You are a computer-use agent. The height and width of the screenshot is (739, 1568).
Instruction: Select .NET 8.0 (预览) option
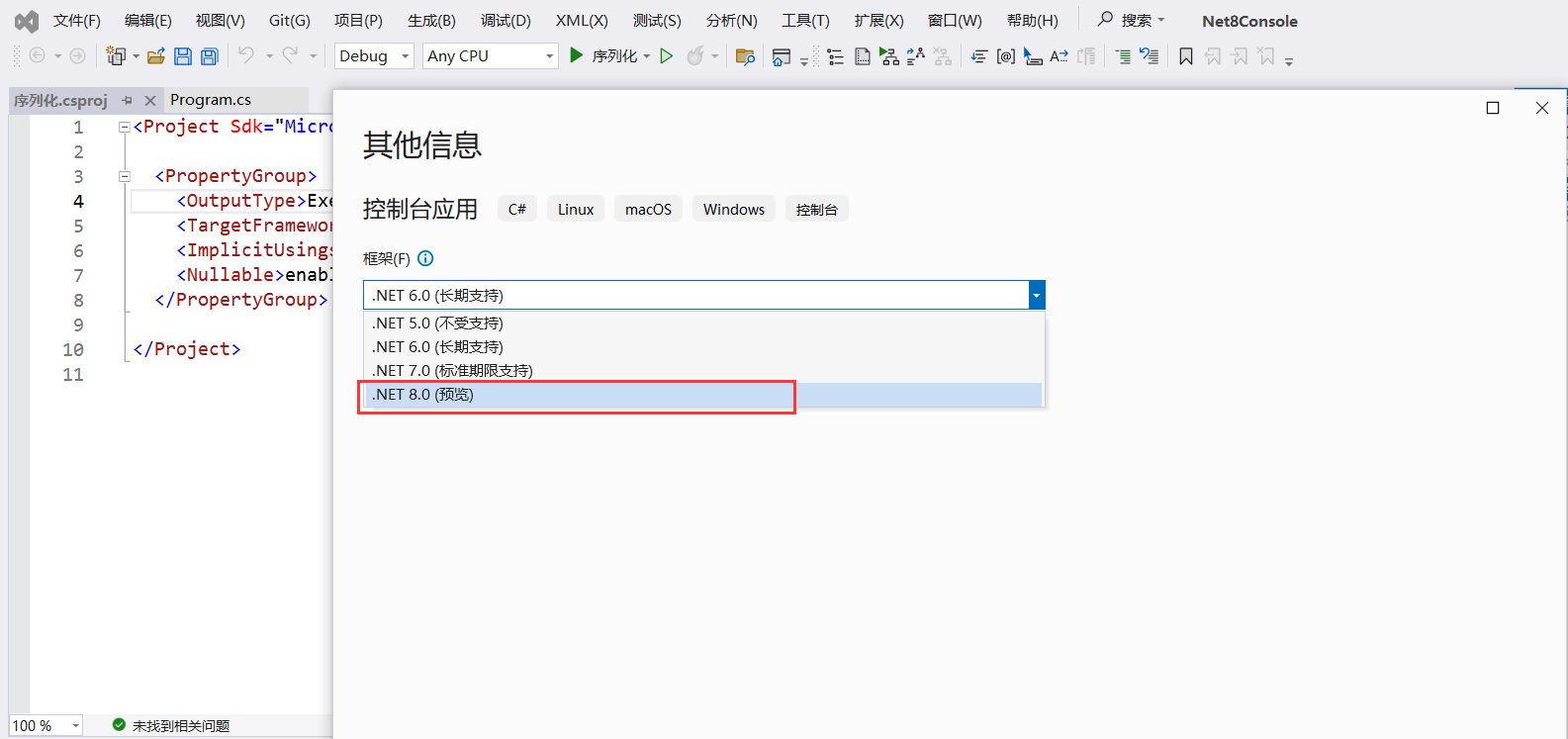pyautogui.click(x=703, y=395)
